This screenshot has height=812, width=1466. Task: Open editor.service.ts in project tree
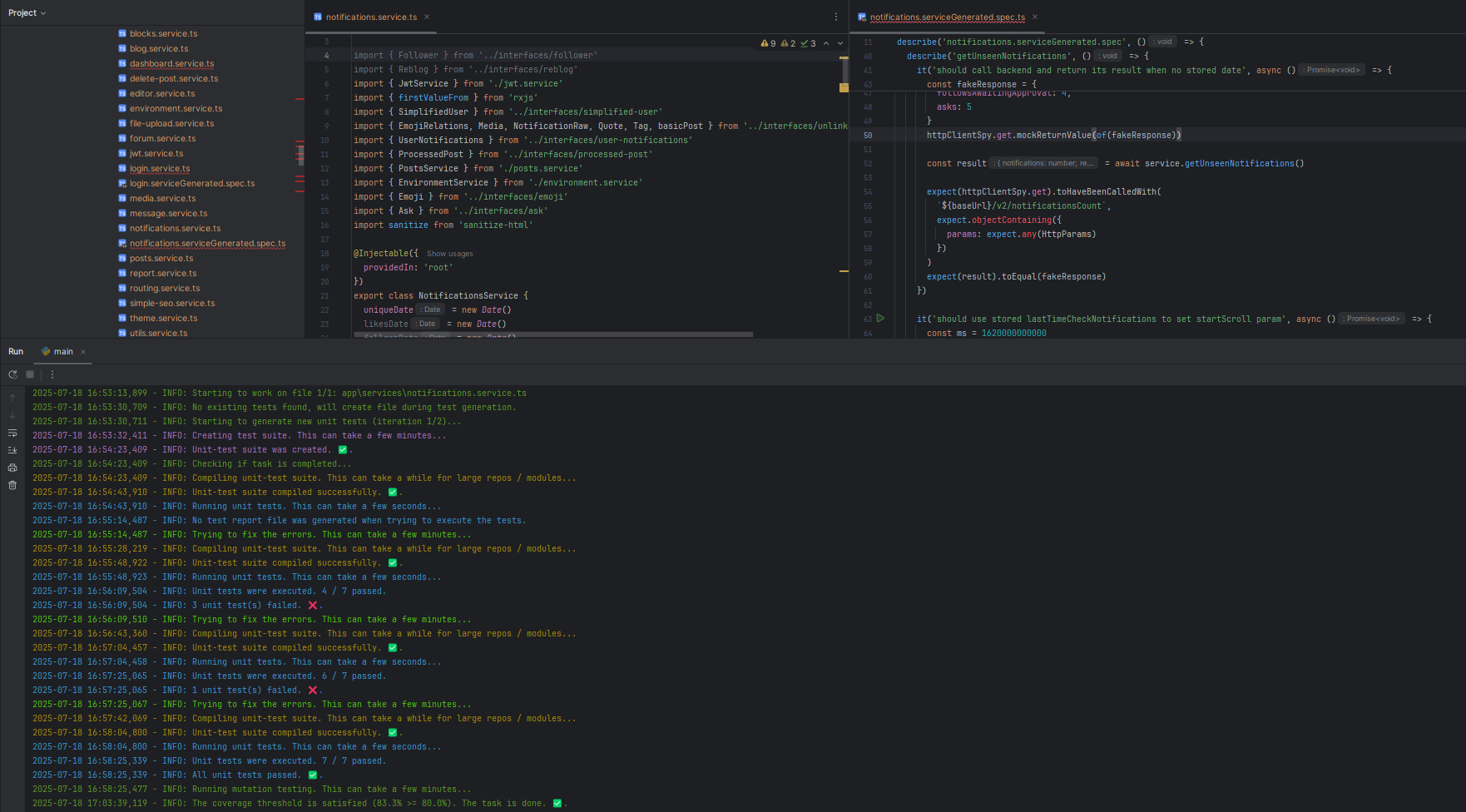156,93
